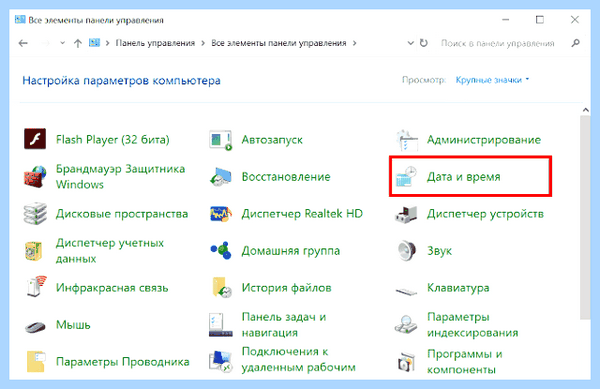
Task: Go up one level with up arrow
Action: tap(78, 43)
